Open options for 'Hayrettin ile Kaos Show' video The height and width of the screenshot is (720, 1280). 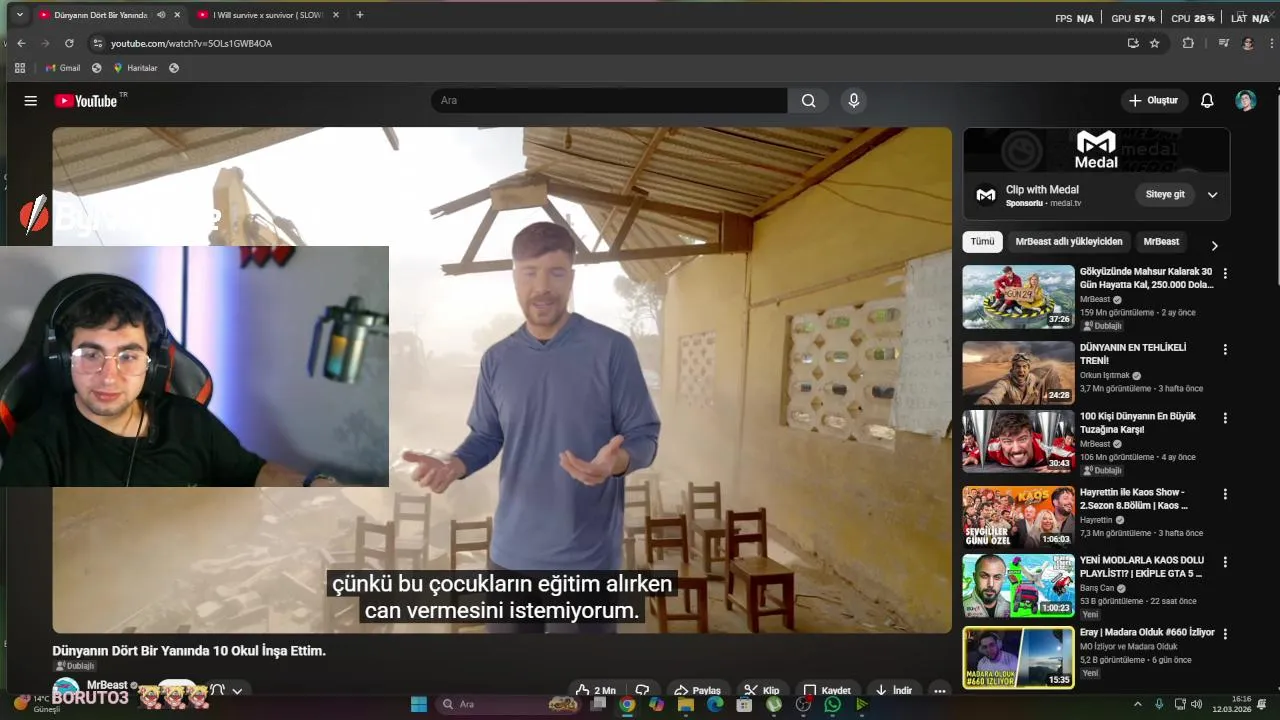(x=1225, y=494)
